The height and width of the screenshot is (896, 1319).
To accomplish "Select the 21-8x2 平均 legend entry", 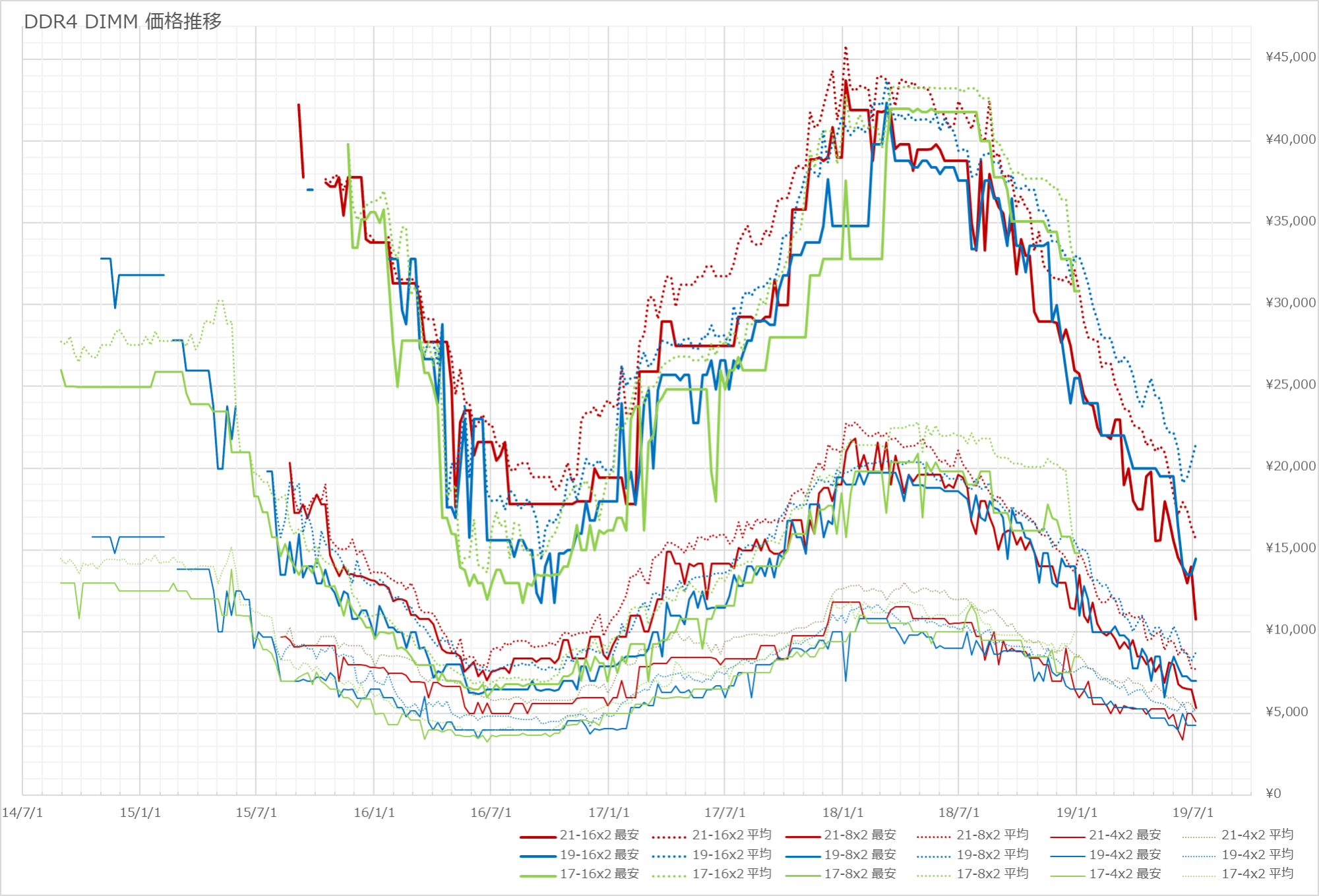I will point(992,835).
